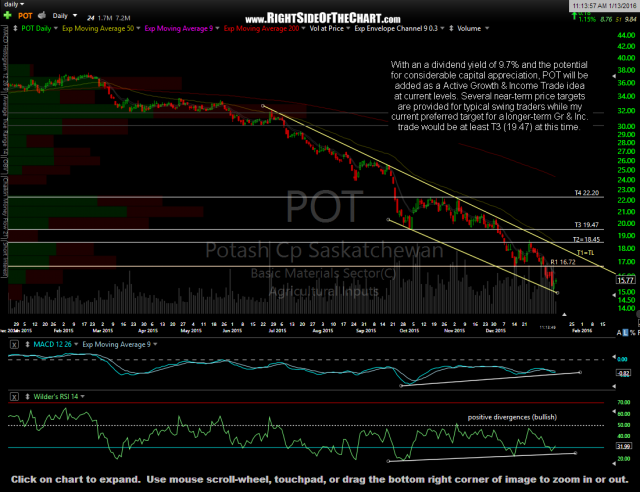Click the T2 18.45 target label
640x492 pixels.
coord(586,240)
